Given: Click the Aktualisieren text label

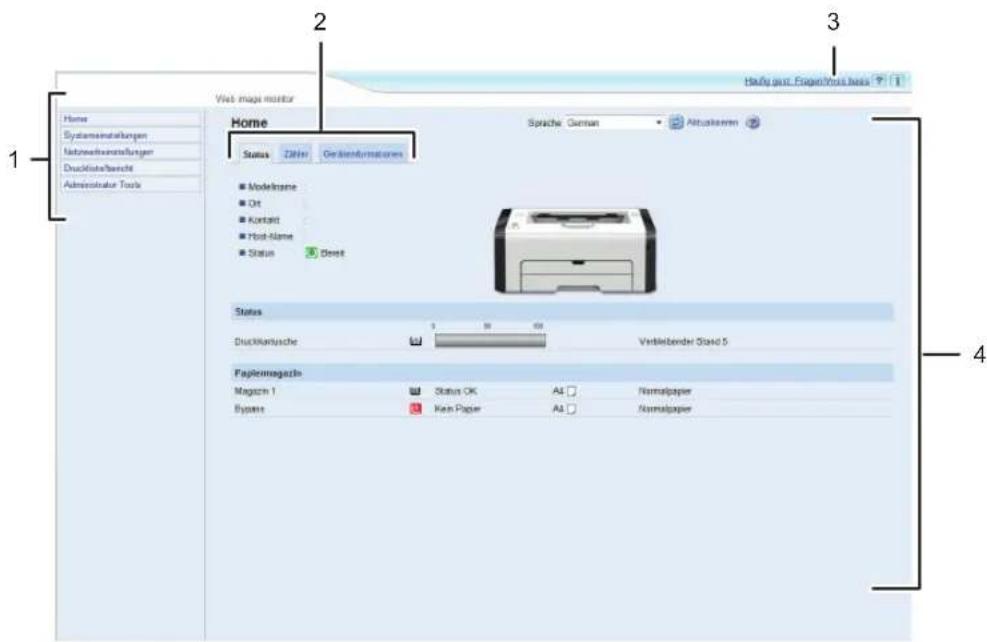Looking at the screenshot, I should (x=712, y=122).
